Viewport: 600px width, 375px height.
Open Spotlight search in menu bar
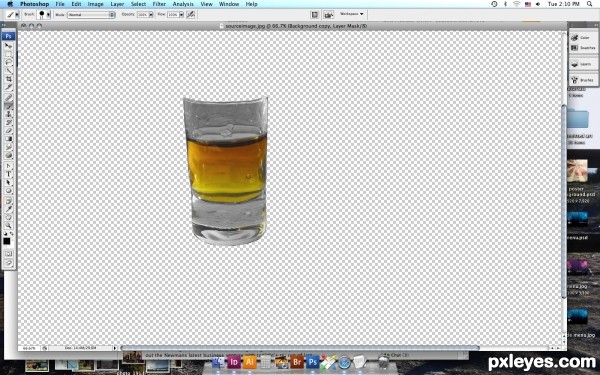point(590,4)
